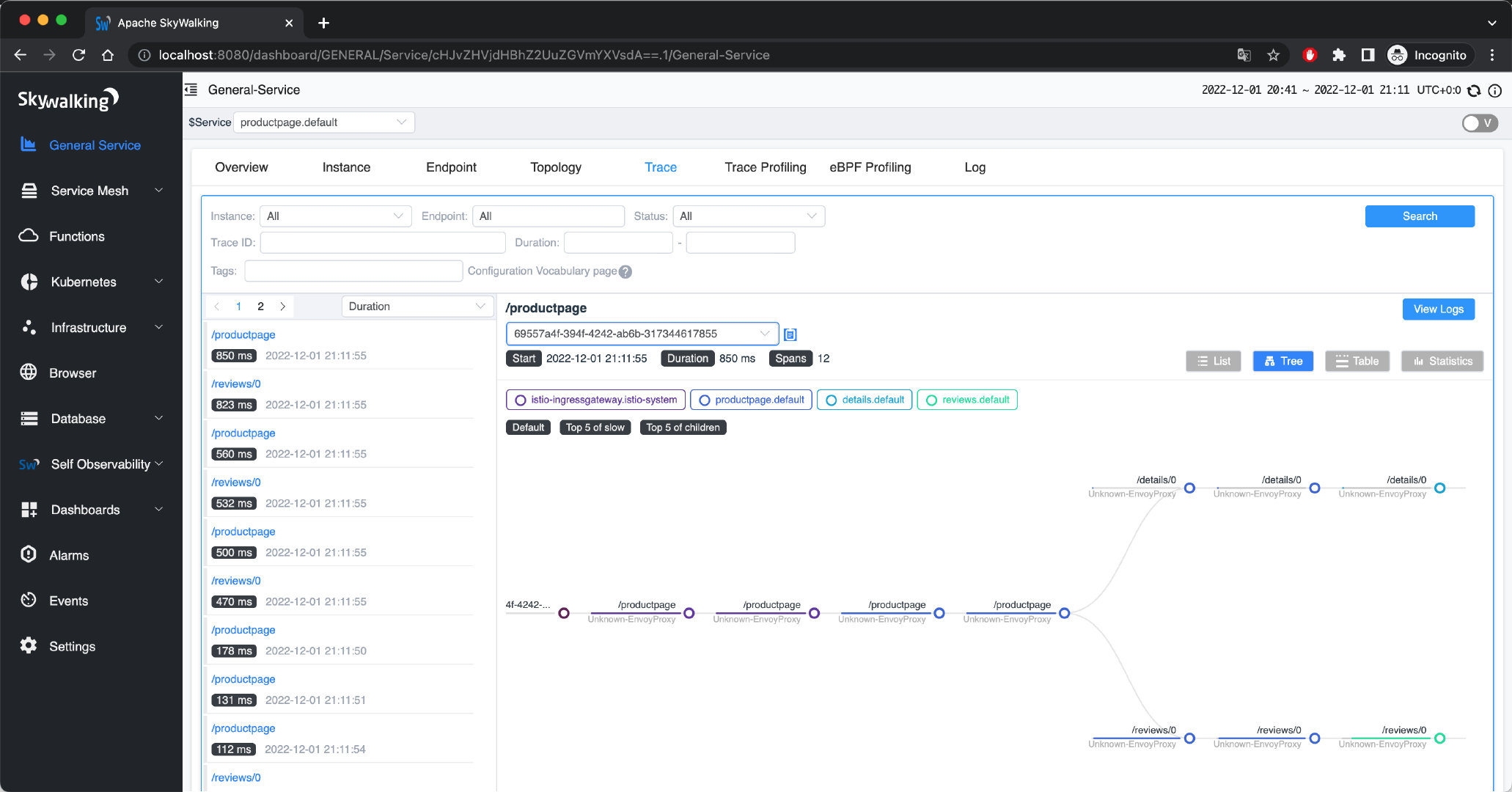Screen dimensions: 1512x792
Task: Open the $Service productpage.default dropdown
Action: click(323, 122)
